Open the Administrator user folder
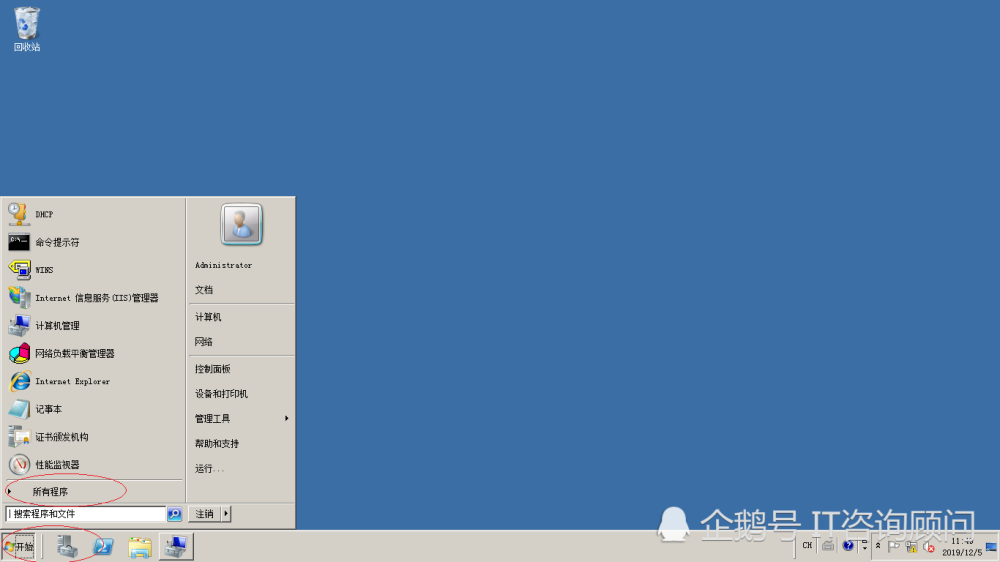Screen dimensions: 1000x562 click(x=223, y=265)
